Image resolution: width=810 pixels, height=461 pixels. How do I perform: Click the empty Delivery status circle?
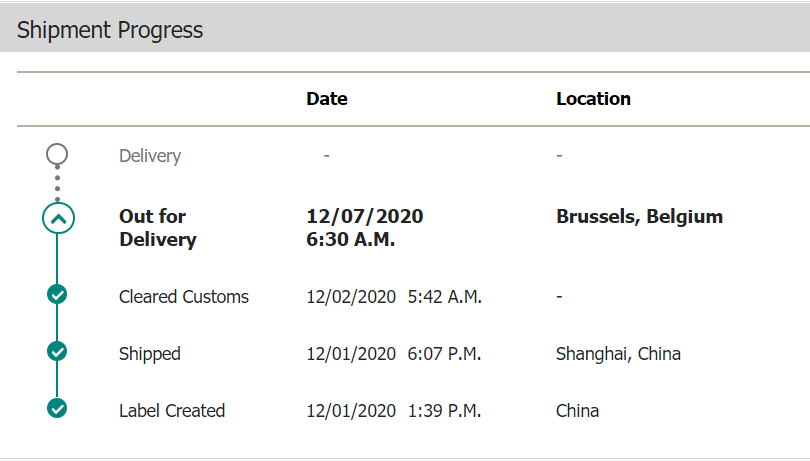pos(57,154)
